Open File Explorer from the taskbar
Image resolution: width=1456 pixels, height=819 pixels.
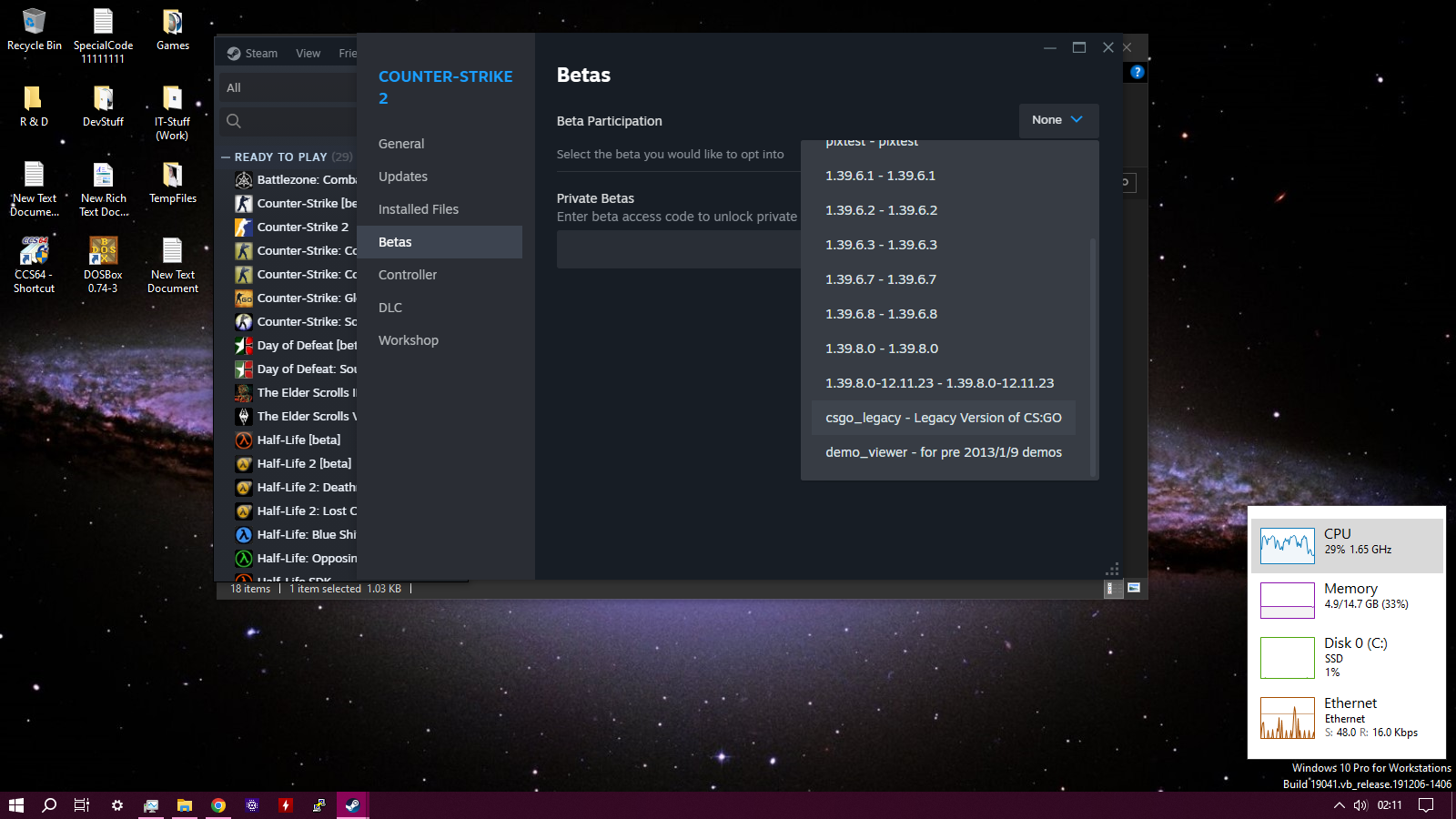coord(185,805)
